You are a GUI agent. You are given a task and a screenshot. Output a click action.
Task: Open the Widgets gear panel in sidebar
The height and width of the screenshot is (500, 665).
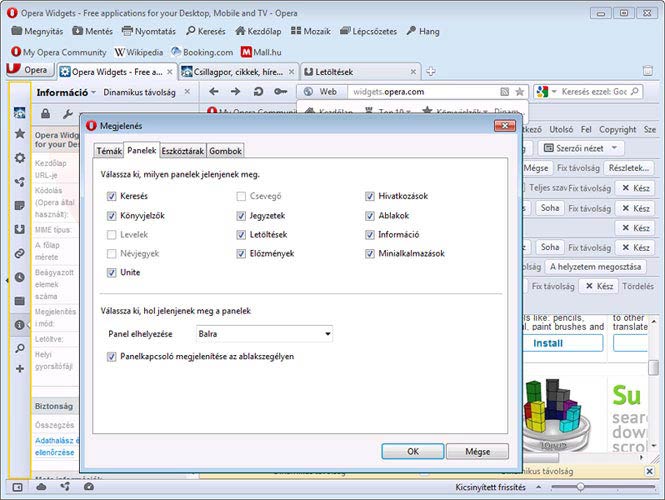20,158
